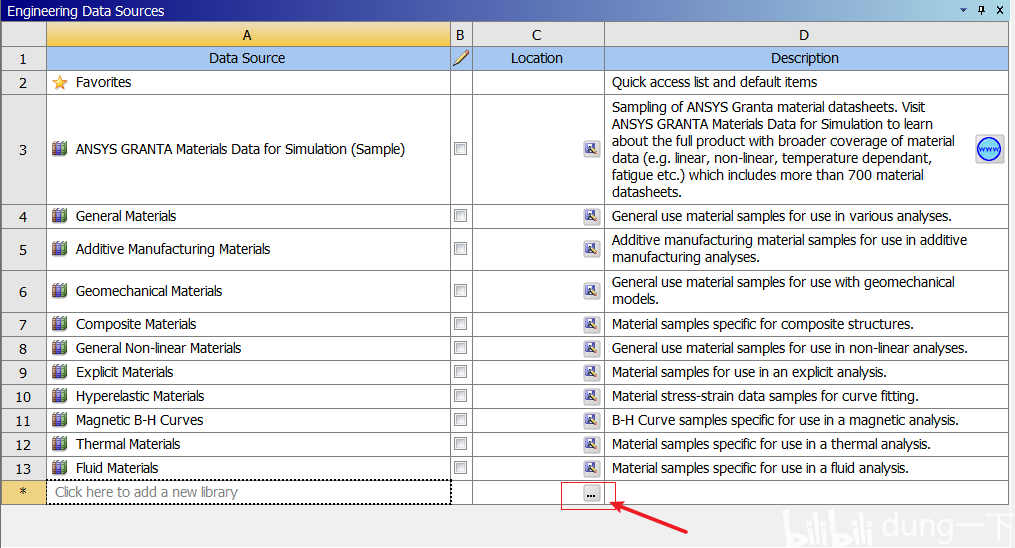Click the Hyperelastic Materials book icon

[60, 395]
